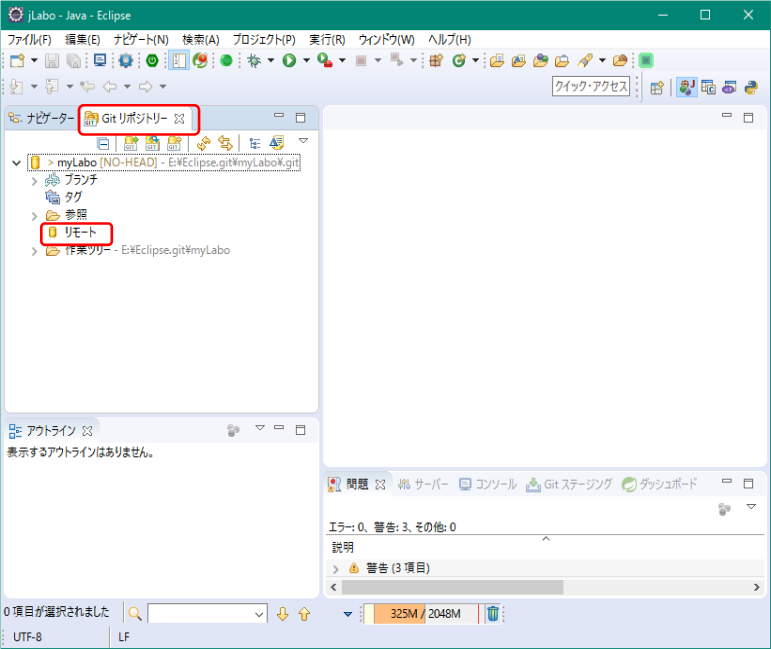This screenshot has width=771, height=649.
Task: Click the 説明 column header in Problems
Action: [x=343, y=547]
